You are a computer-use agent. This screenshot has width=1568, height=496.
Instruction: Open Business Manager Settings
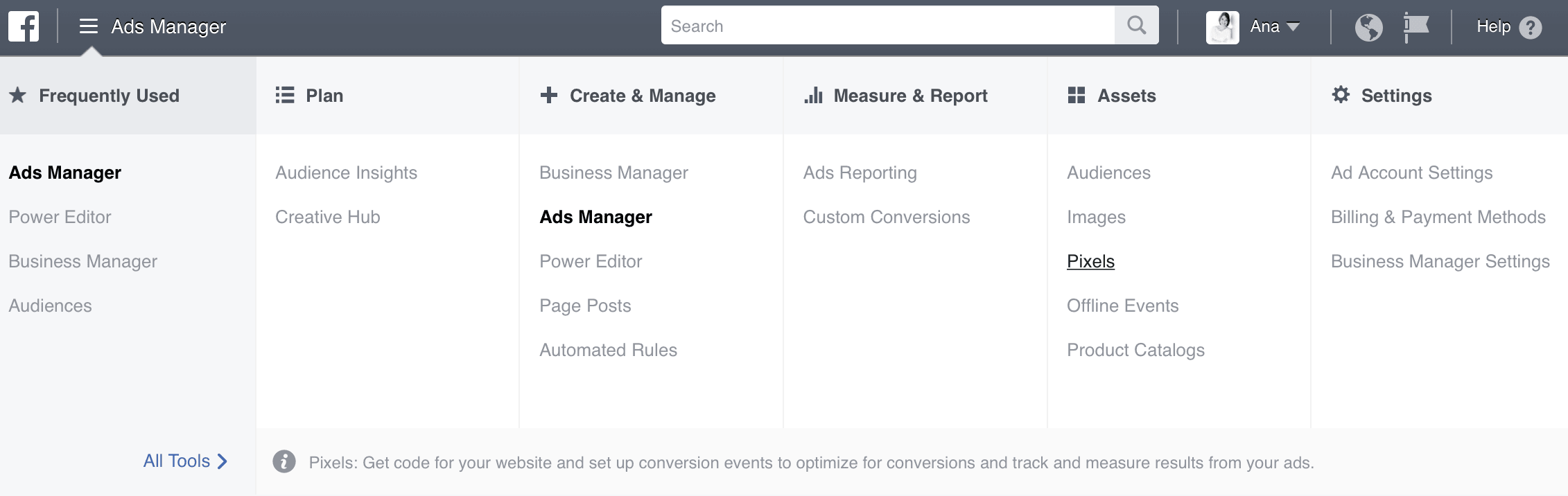[x=1440, y=261]
